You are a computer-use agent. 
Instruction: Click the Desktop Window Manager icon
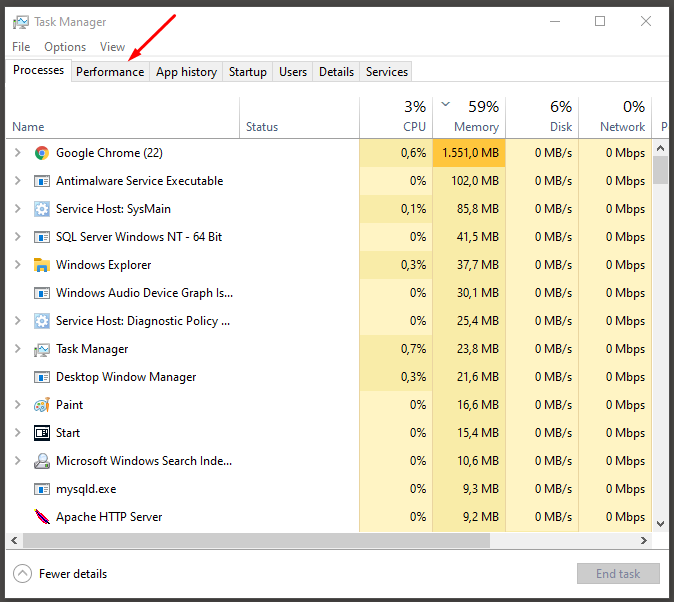(42, 377)
